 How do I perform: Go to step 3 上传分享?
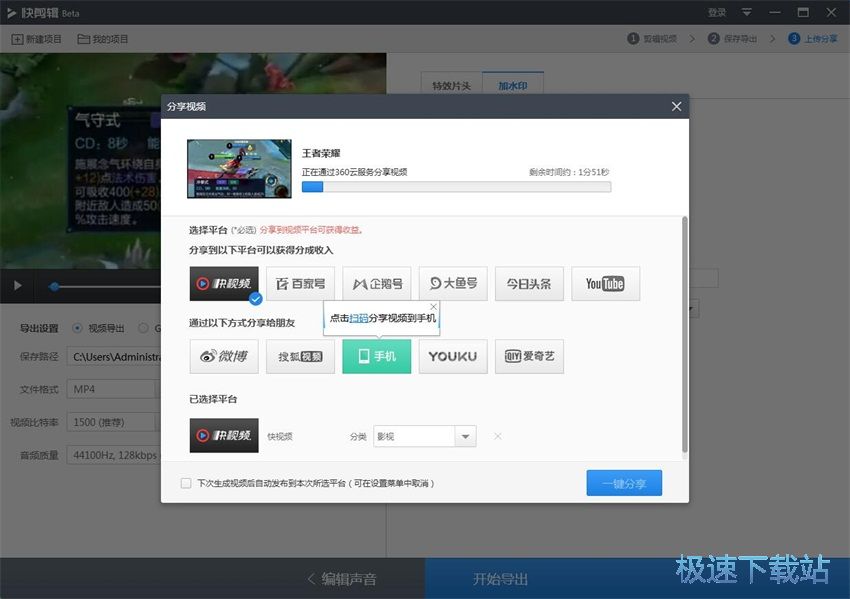tap(813, 38)
